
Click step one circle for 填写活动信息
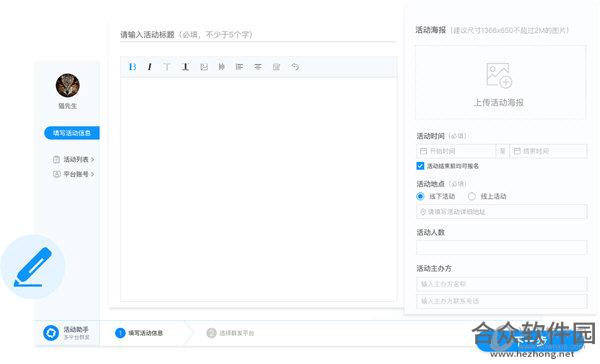(x=120, y=333)
